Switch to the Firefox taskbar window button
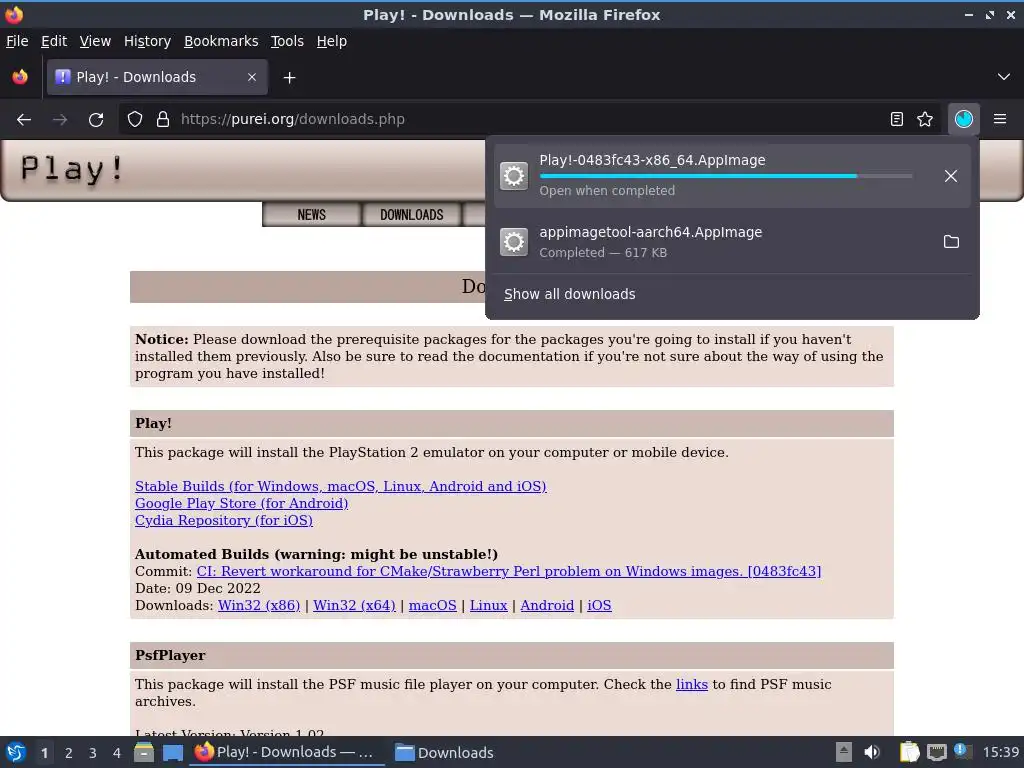 [x=287, y=752]
